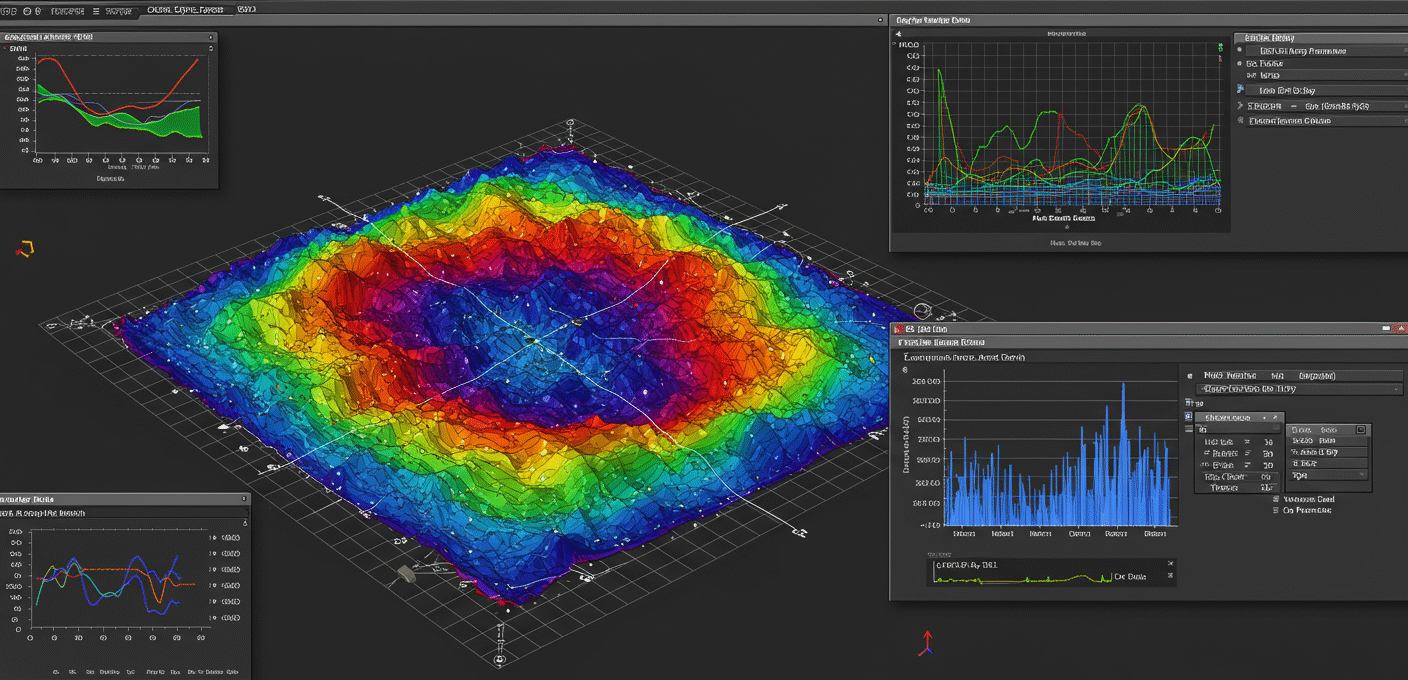Image resolution: width=1408 pixels, height=680 pixels.
Task: Toggle the upper checkbox below the list panels
Action: pos(1276,498)
